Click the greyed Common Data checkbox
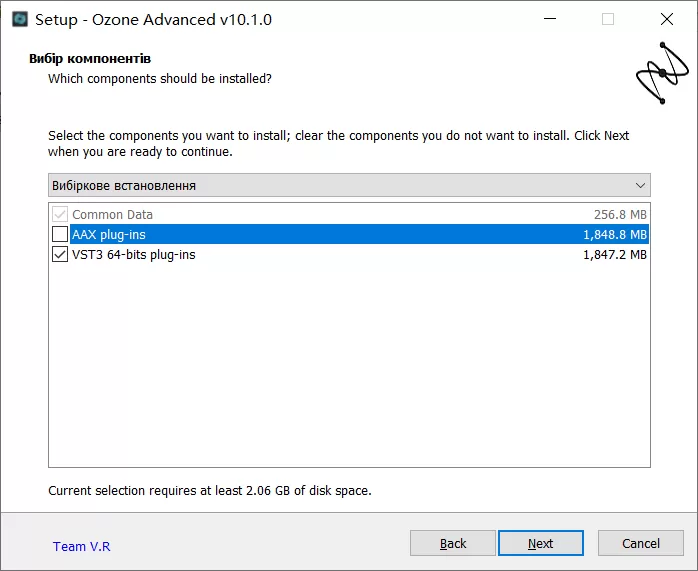Screen dimensions: 698x571 60,215
